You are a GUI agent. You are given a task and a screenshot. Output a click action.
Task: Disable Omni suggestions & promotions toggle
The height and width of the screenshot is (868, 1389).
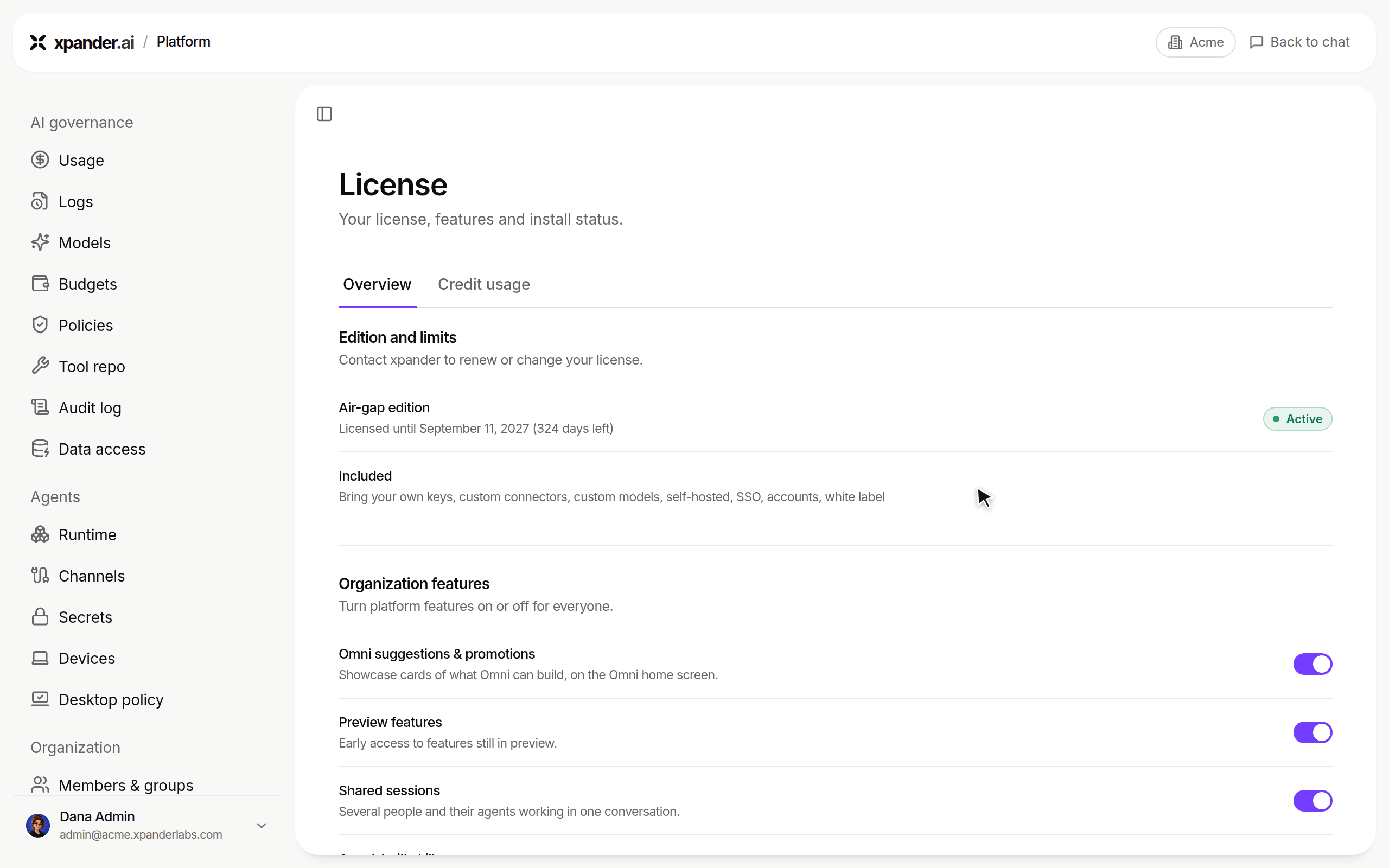click(1312, 664)
